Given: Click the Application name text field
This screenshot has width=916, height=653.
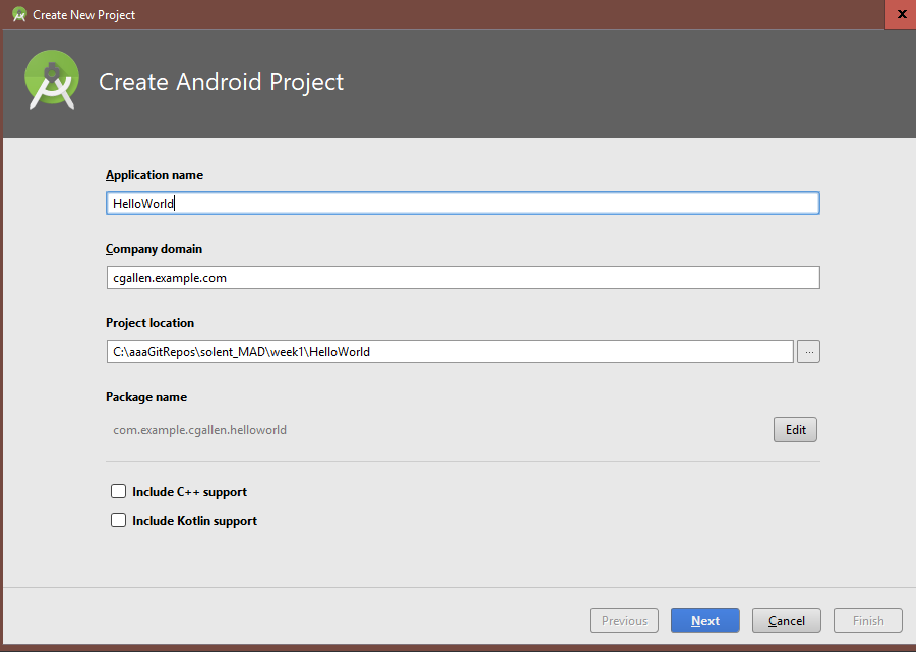Looking at the screenshot, I should pyautogui.click(x=463, y=203).
